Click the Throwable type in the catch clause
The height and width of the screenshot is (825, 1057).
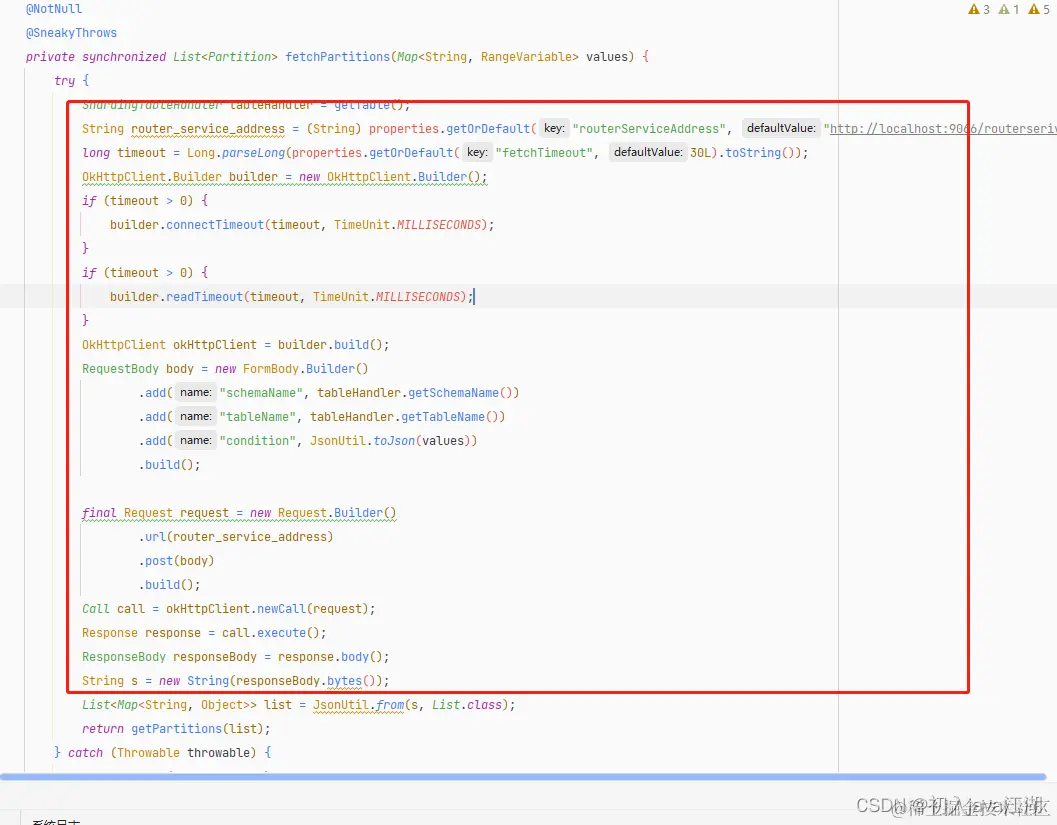(x=148, y=753)
